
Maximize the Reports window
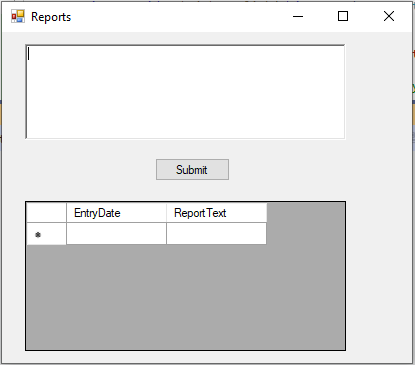click(343, 16)
